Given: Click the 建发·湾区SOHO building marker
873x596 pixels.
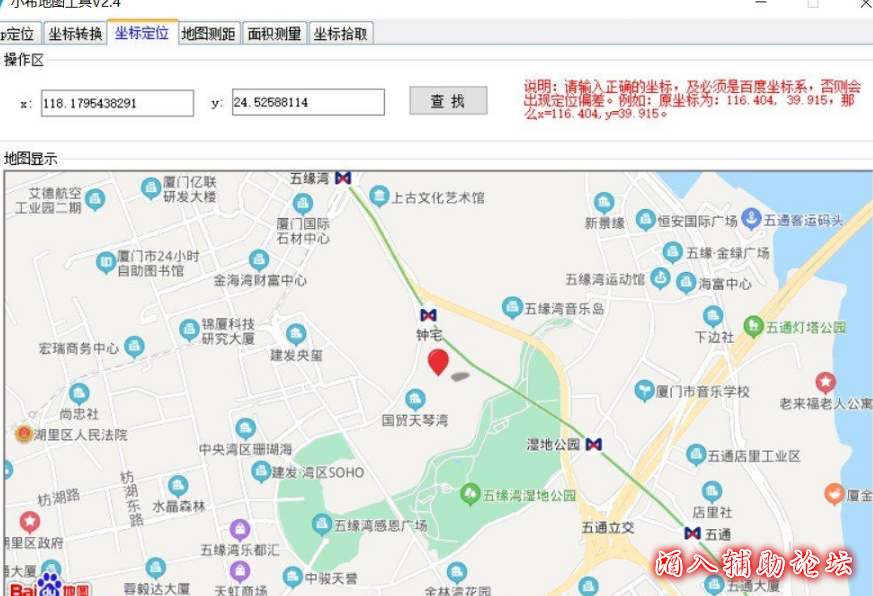Looking at the screenshot, I should [x=261, y=472].
